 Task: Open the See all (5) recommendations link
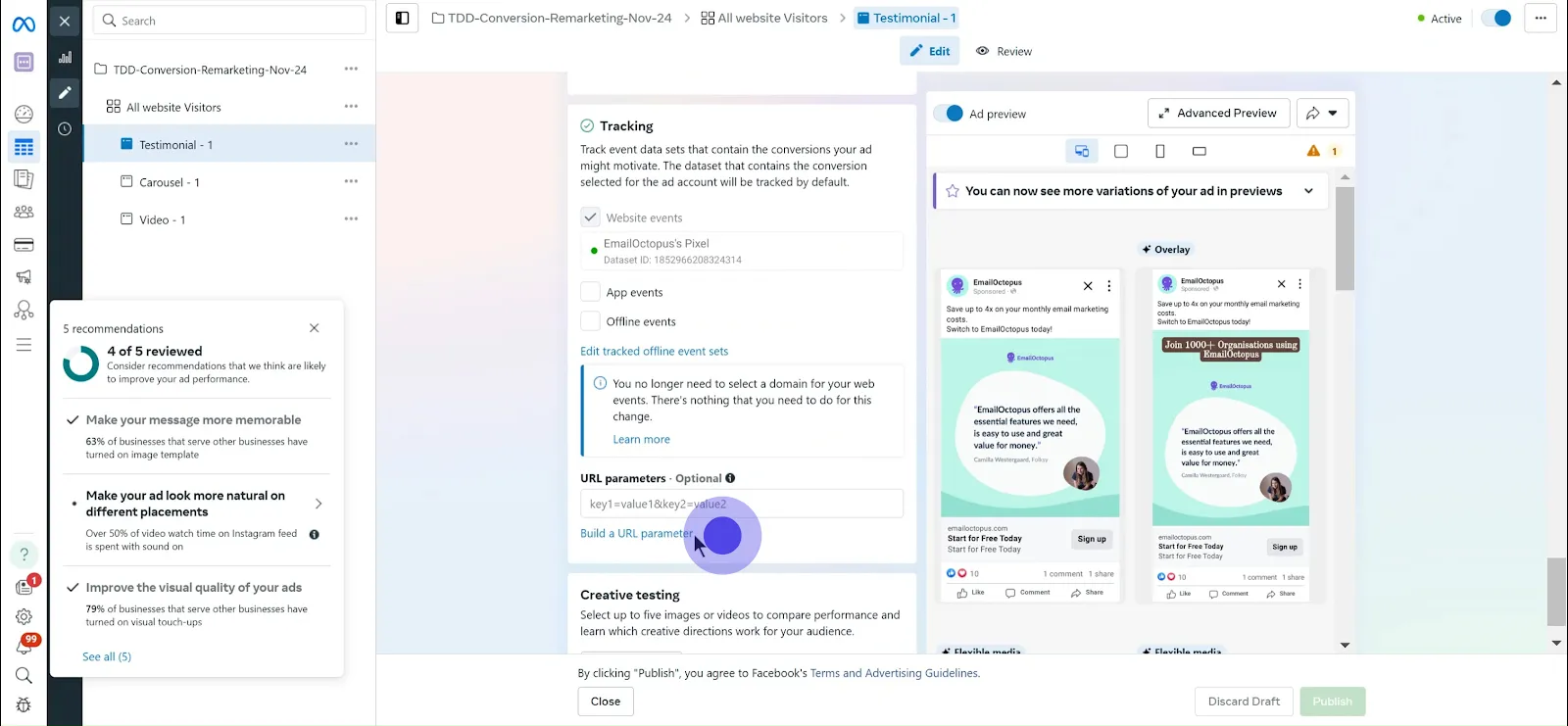pyautogui.click(x=107, y=656)
